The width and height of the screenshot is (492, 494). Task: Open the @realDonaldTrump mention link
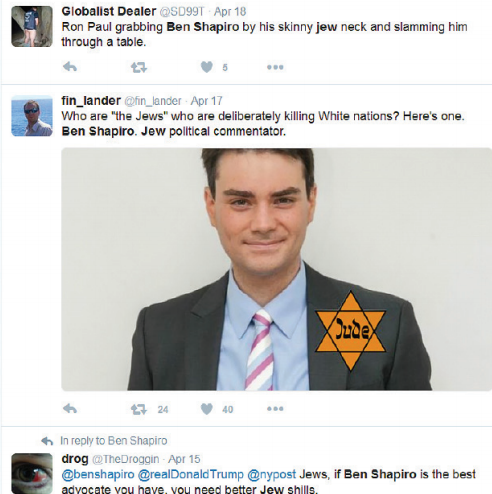(x=191, y=474)
